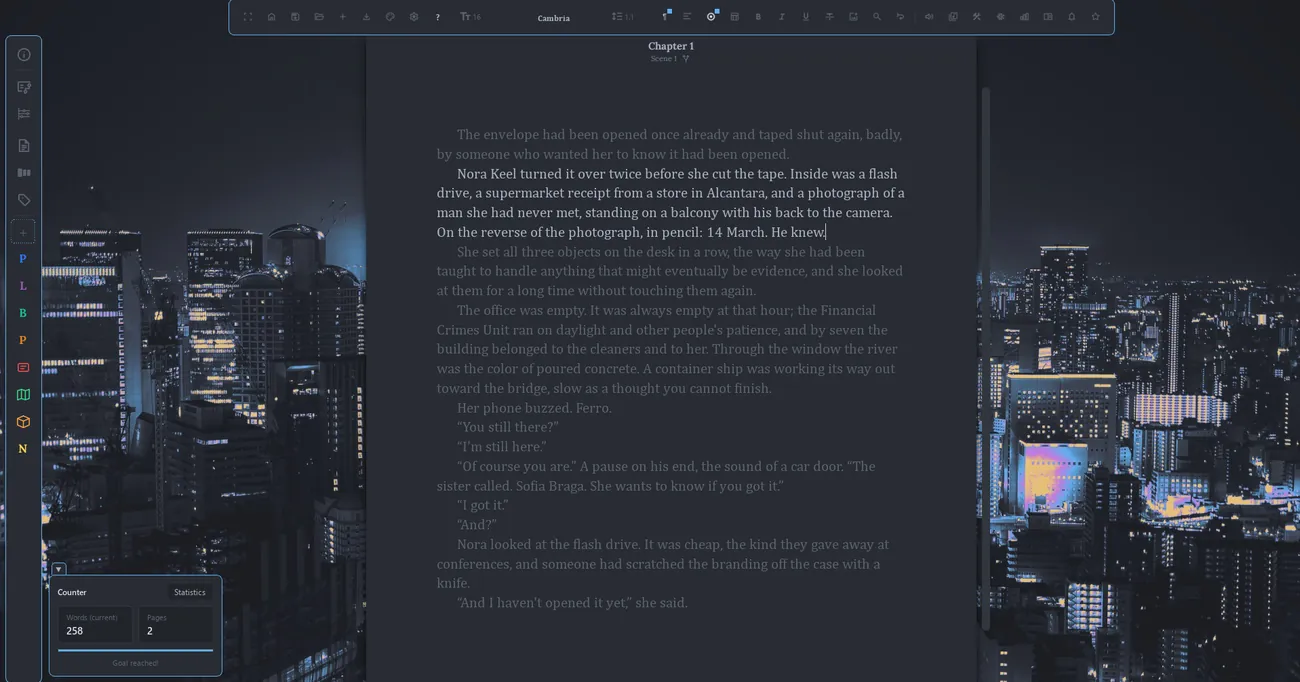Open the yellow N sidebar category
Screen dimensions: 1300x682
(x=23, y=449)
